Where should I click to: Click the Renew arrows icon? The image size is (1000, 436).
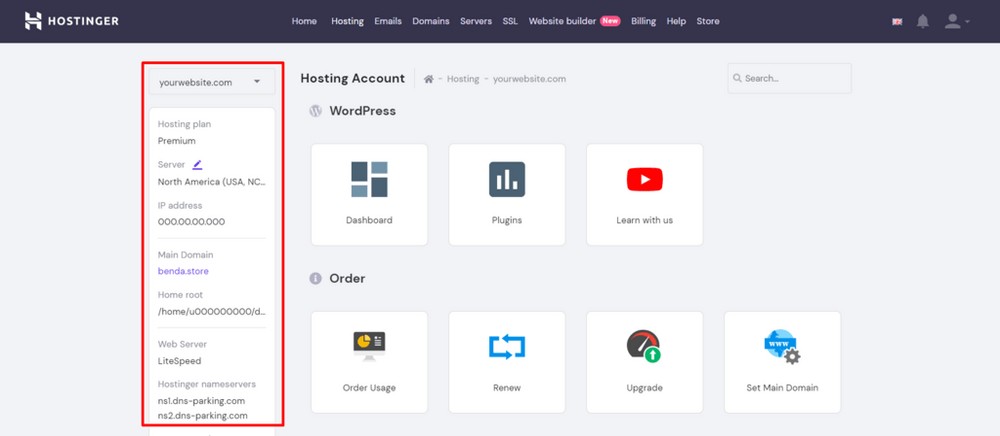coord(507,347)
